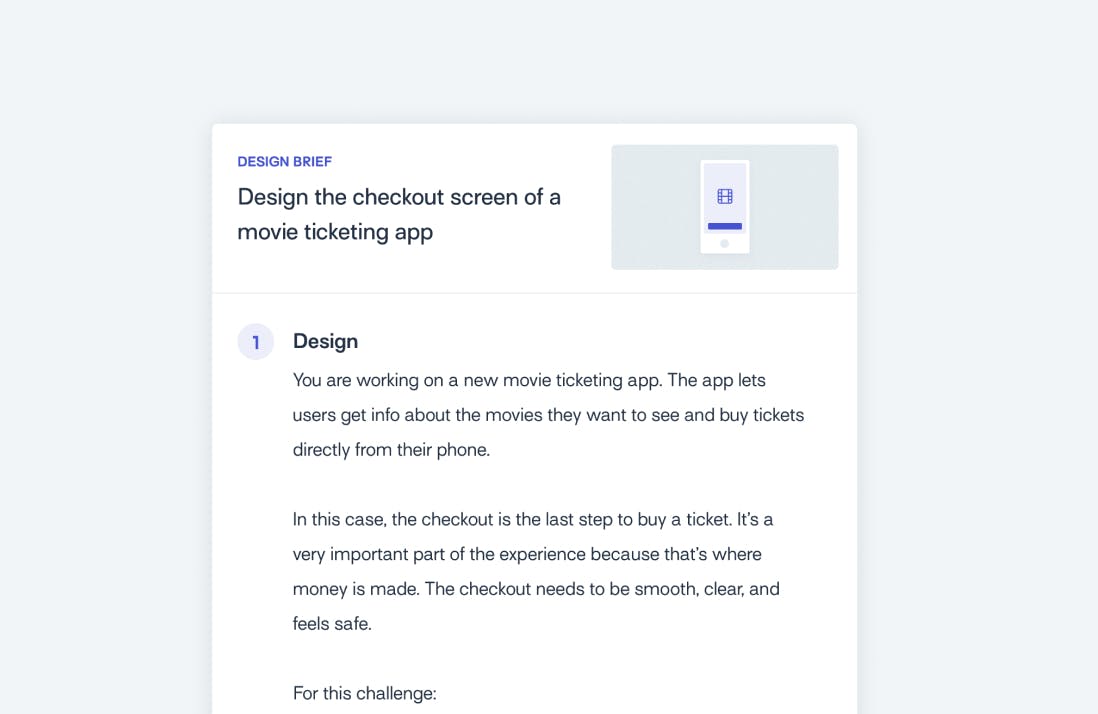Click the phone mockup's round home button
1098x714 pixels.
725,244
